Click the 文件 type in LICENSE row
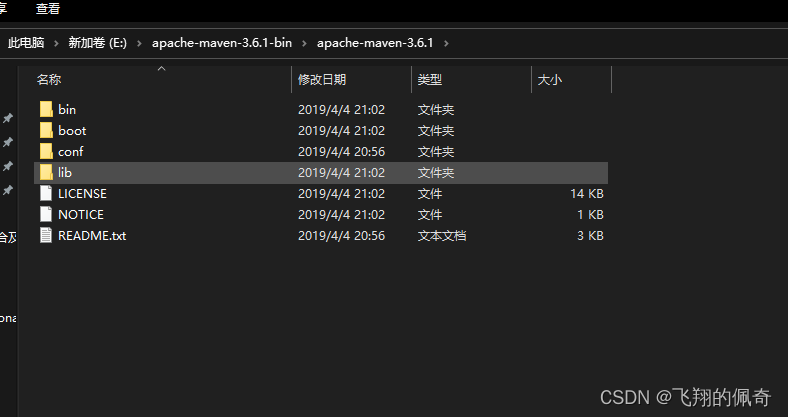The width and height of the screenshot is (788, 417). click(430, 193)
